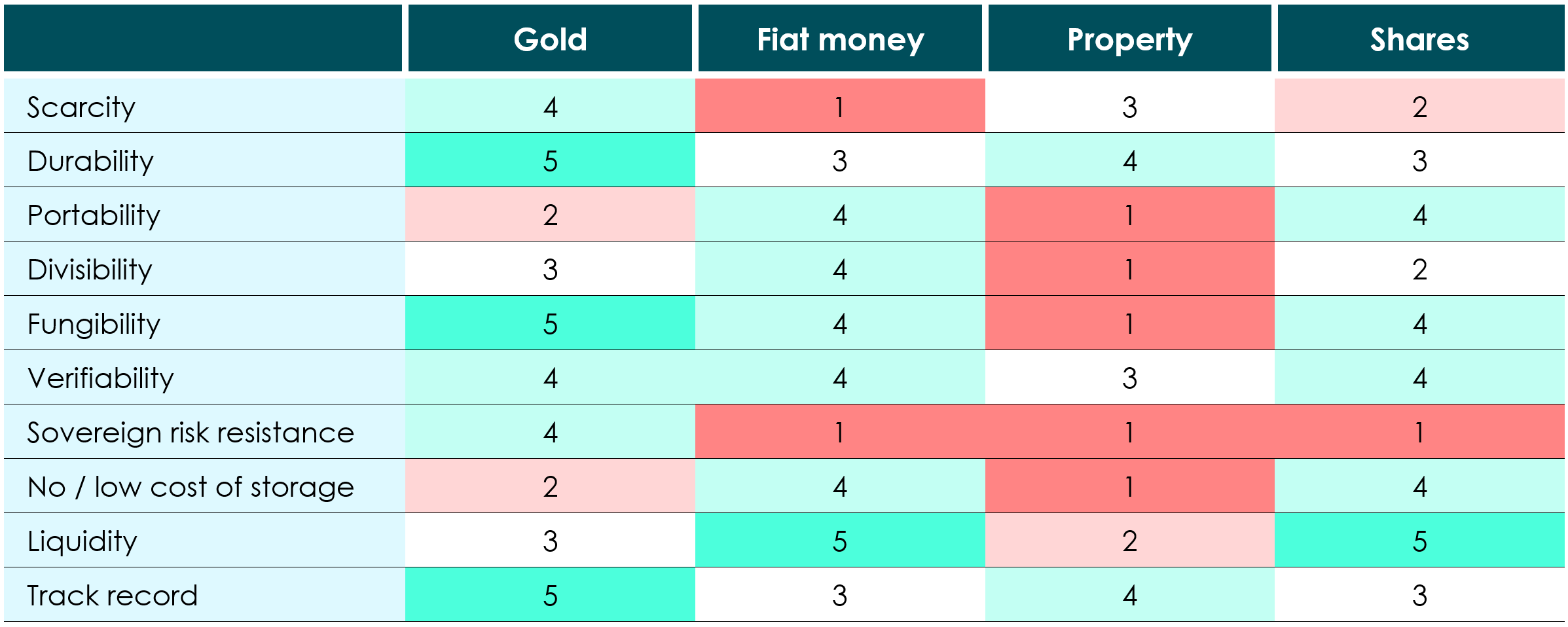
Task: Click Gold's Track record score cell
Action: (x=550, y=596)
